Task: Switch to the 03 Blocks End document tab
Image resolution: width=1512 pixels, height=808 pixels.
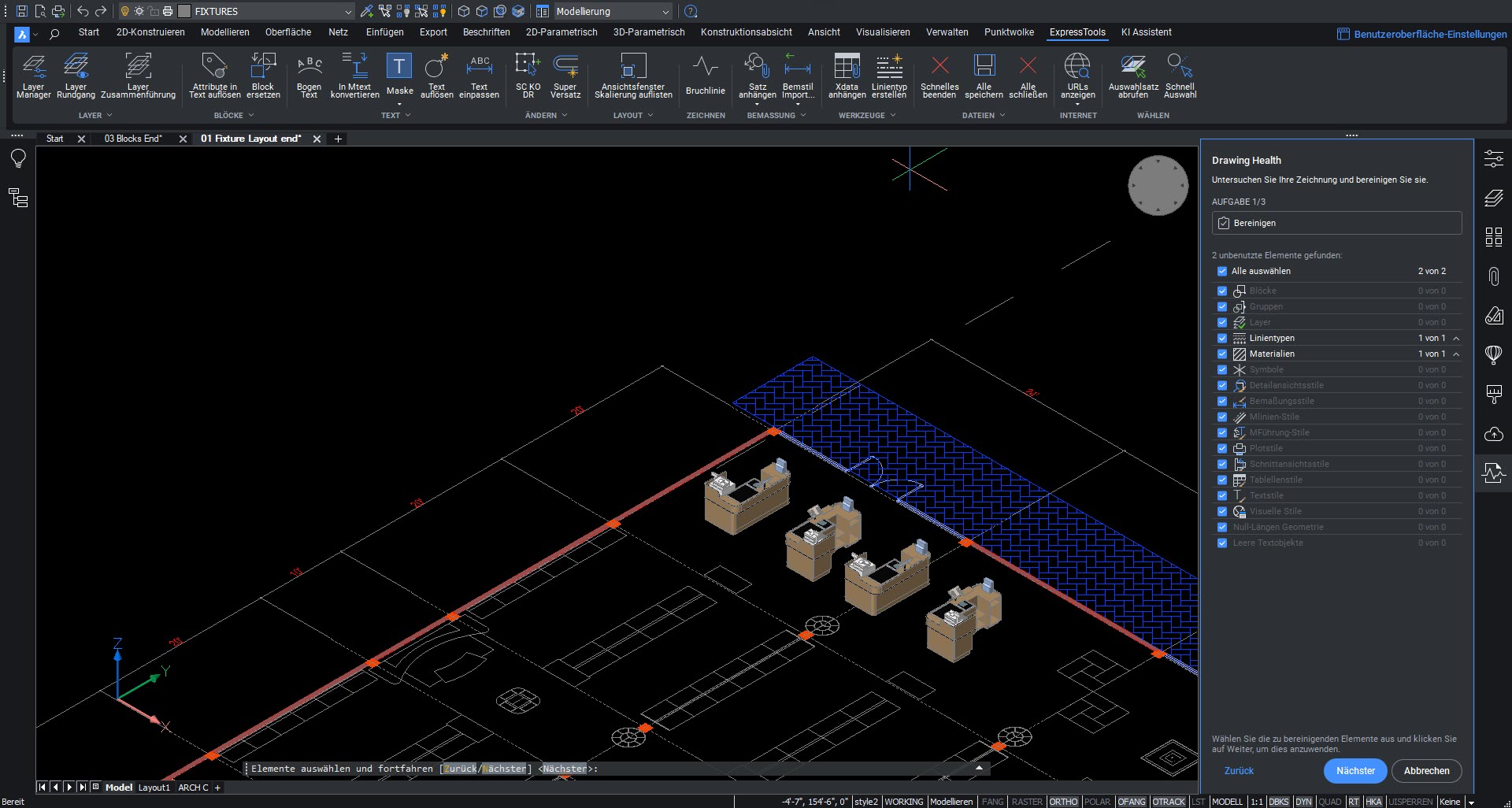Action: pos(133,139)
